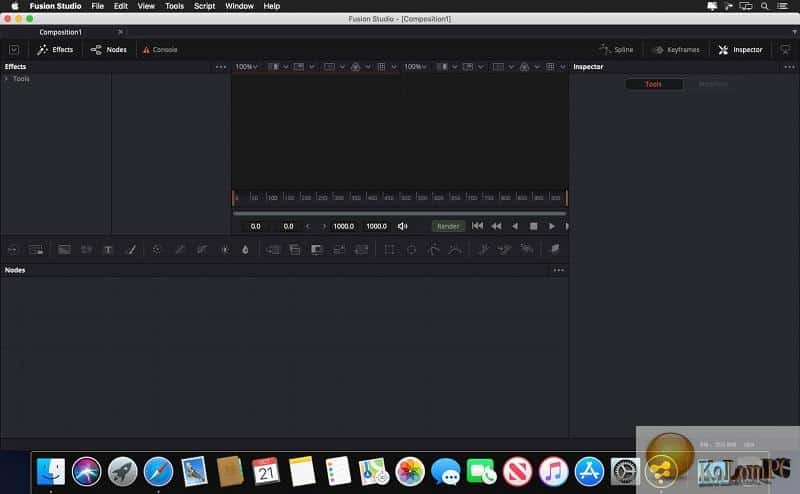Open the Script menu
This screenshot has width=800, height=494.
205,6
